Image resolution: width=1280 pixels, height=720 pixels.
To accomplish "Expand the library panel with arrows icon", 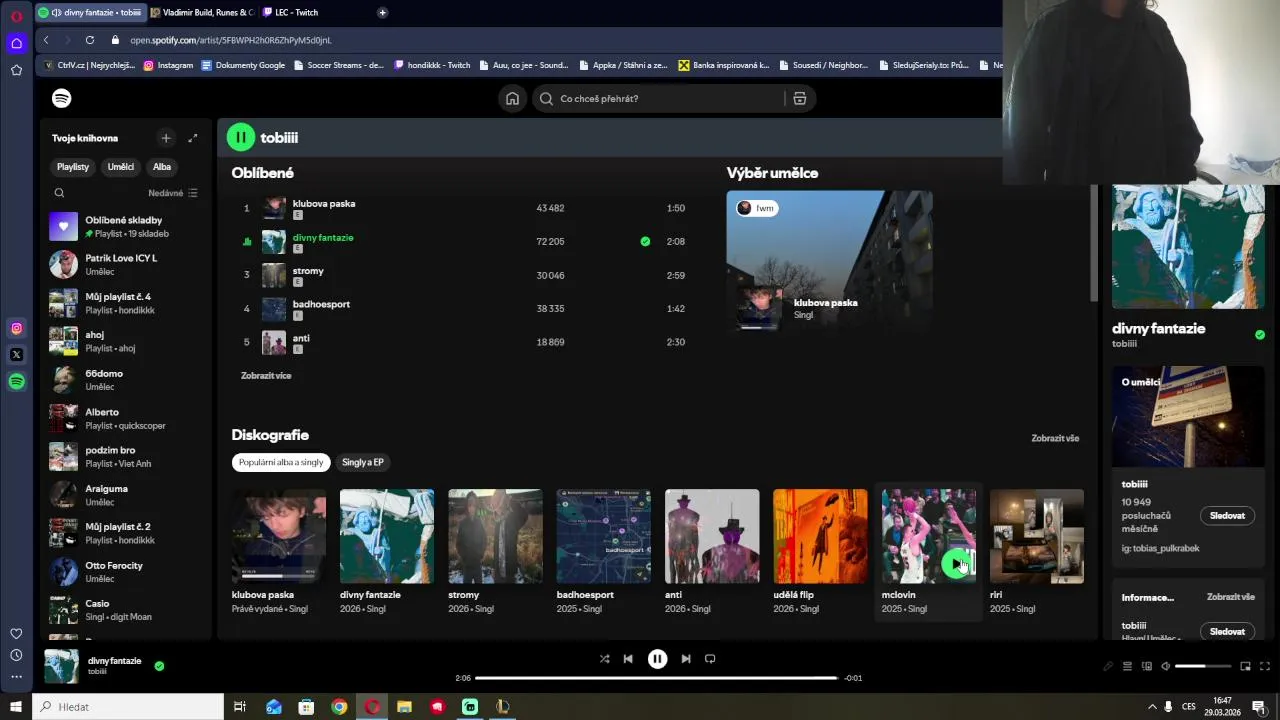I will [x=193, y=138].
